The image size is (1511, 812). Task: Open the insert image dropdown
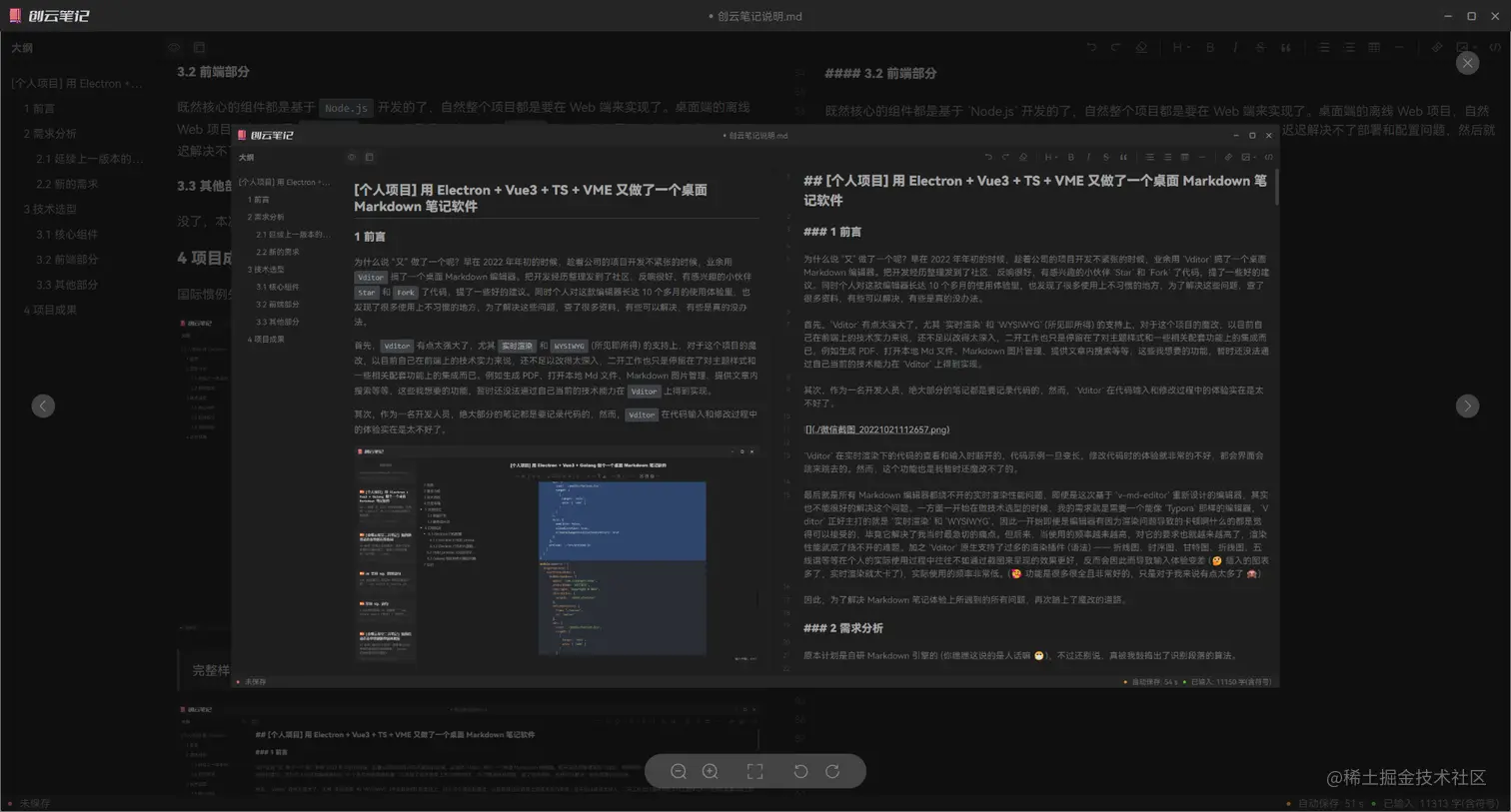pyautogui.click(x=1465, y=47)
